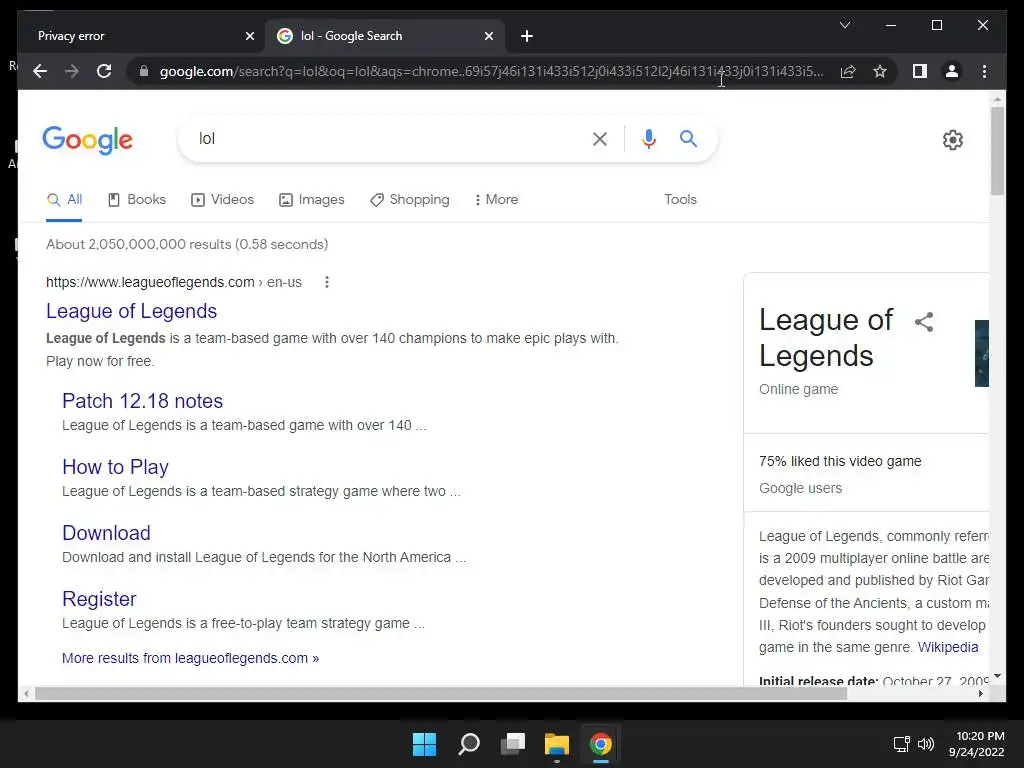The image size is (1024, 768).
Task: Open Chrome side panel
Action: (920, 71)
